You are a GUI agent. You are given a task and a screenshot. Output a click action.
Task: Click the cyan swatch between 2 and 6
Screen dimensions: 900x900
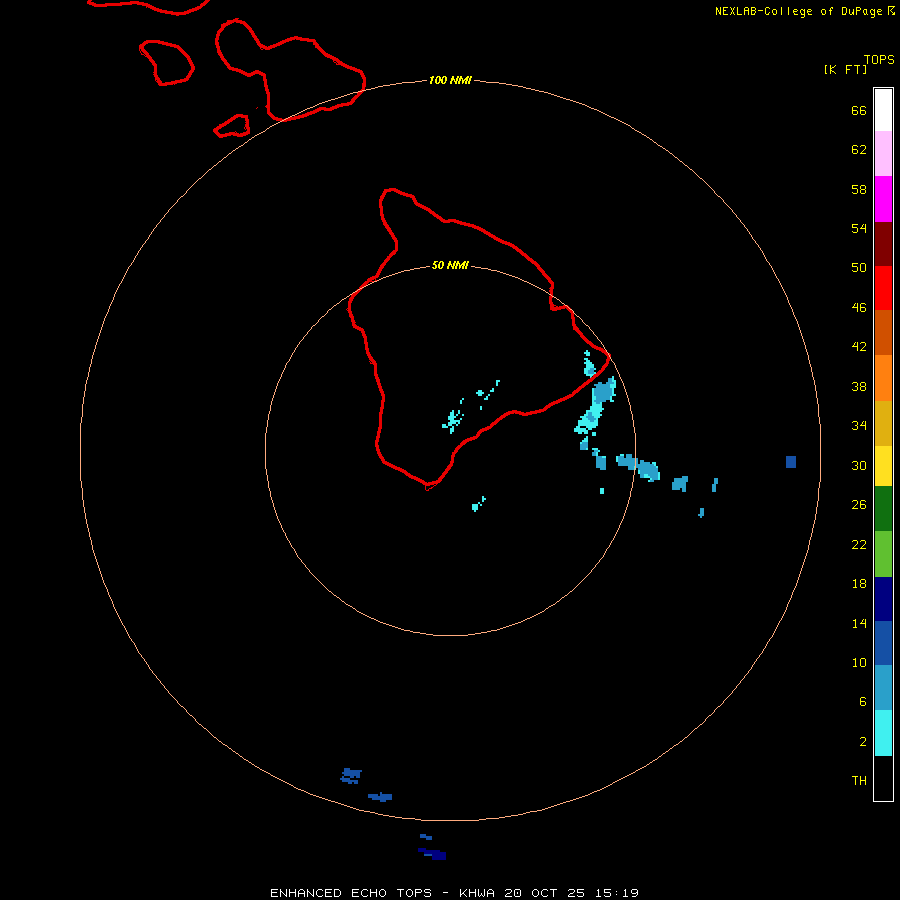pyautogui.click(x=883, y=733)
